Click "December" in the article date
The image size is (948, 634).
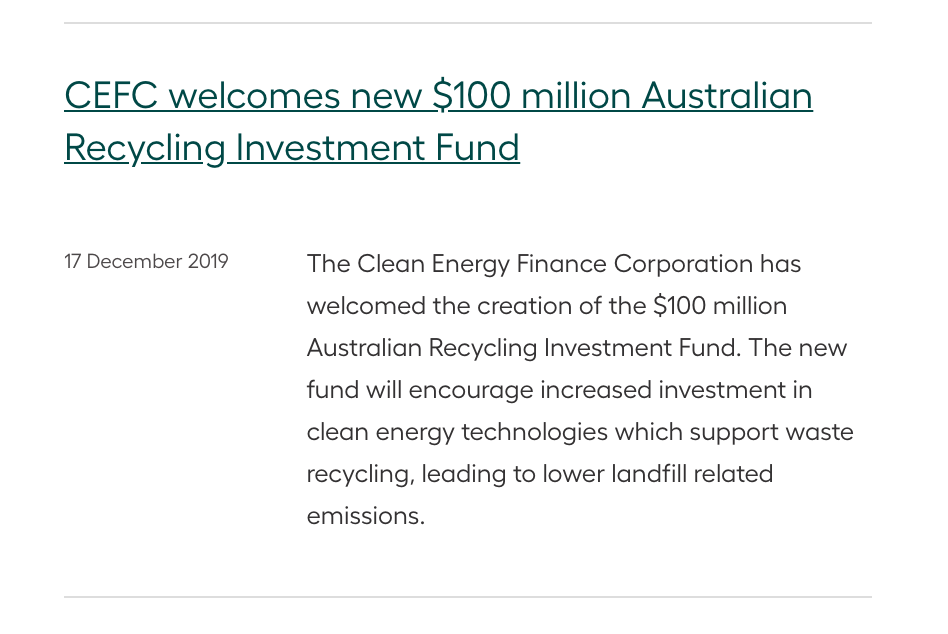135,262
